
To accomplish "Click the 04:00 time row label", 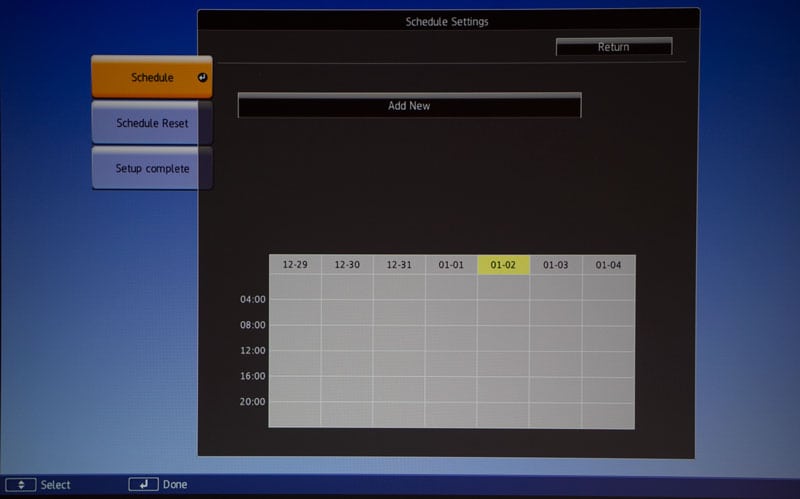I will tap(253, 299).
